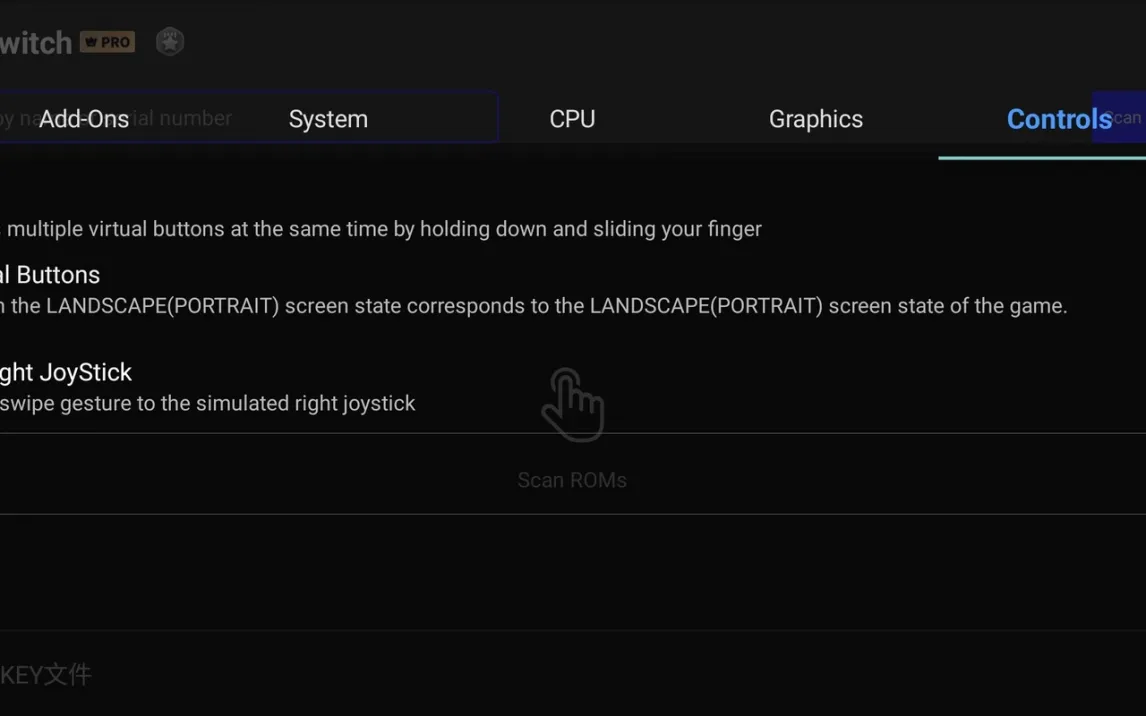Select the CPU tab

tap(572, 118)
